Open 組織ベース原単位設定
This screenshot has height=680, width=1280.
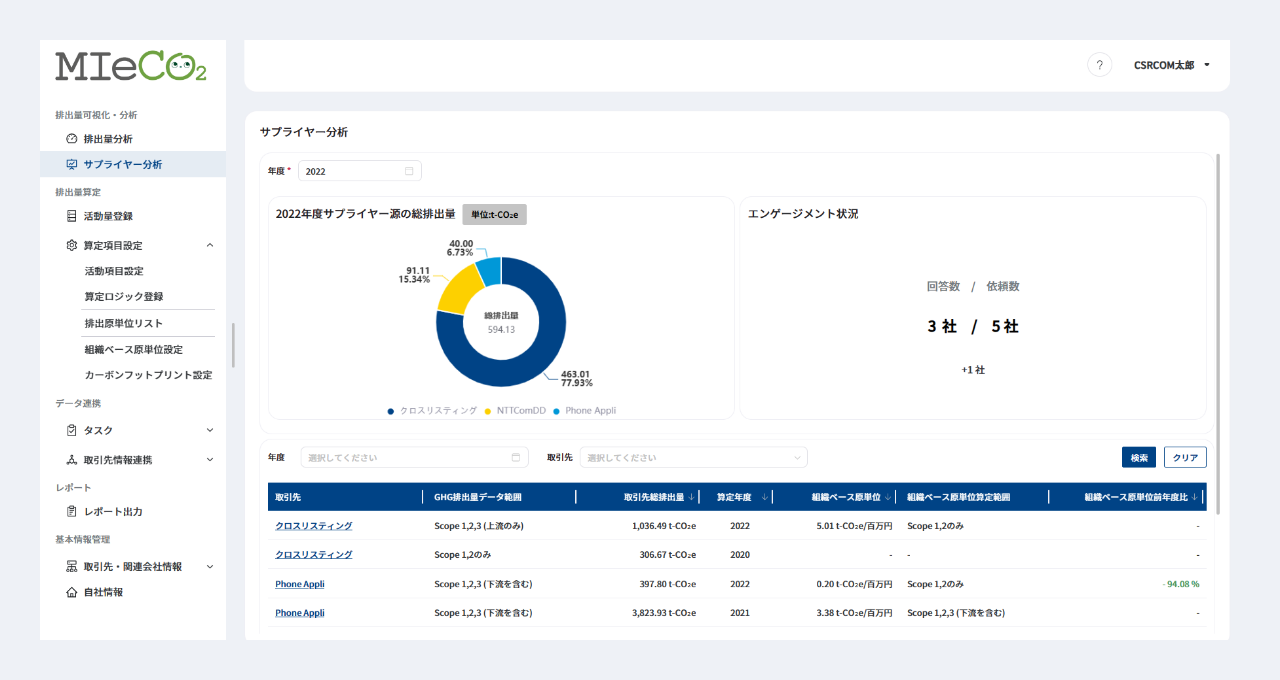[x=134, y=350]
